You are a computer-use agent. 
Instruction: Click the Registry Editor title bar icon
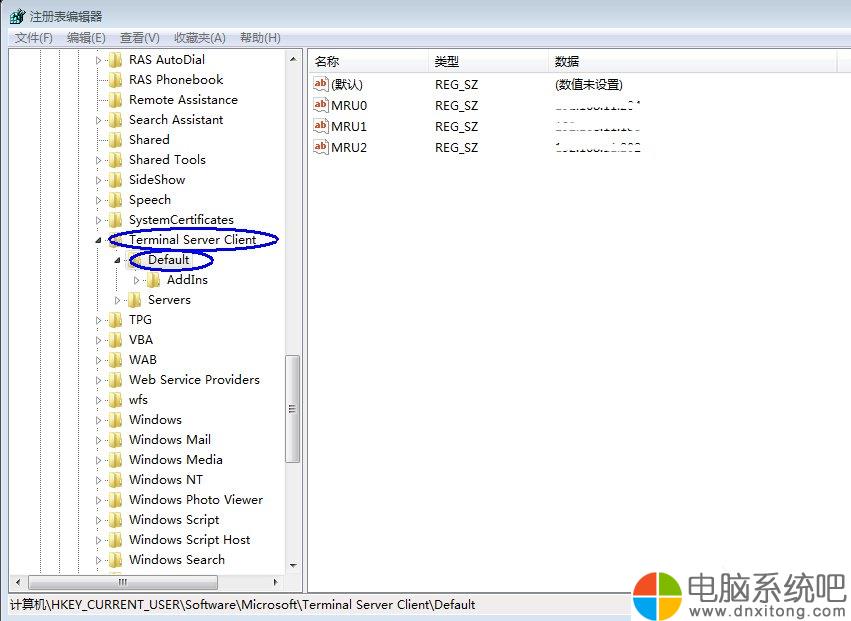pos(17,16)
